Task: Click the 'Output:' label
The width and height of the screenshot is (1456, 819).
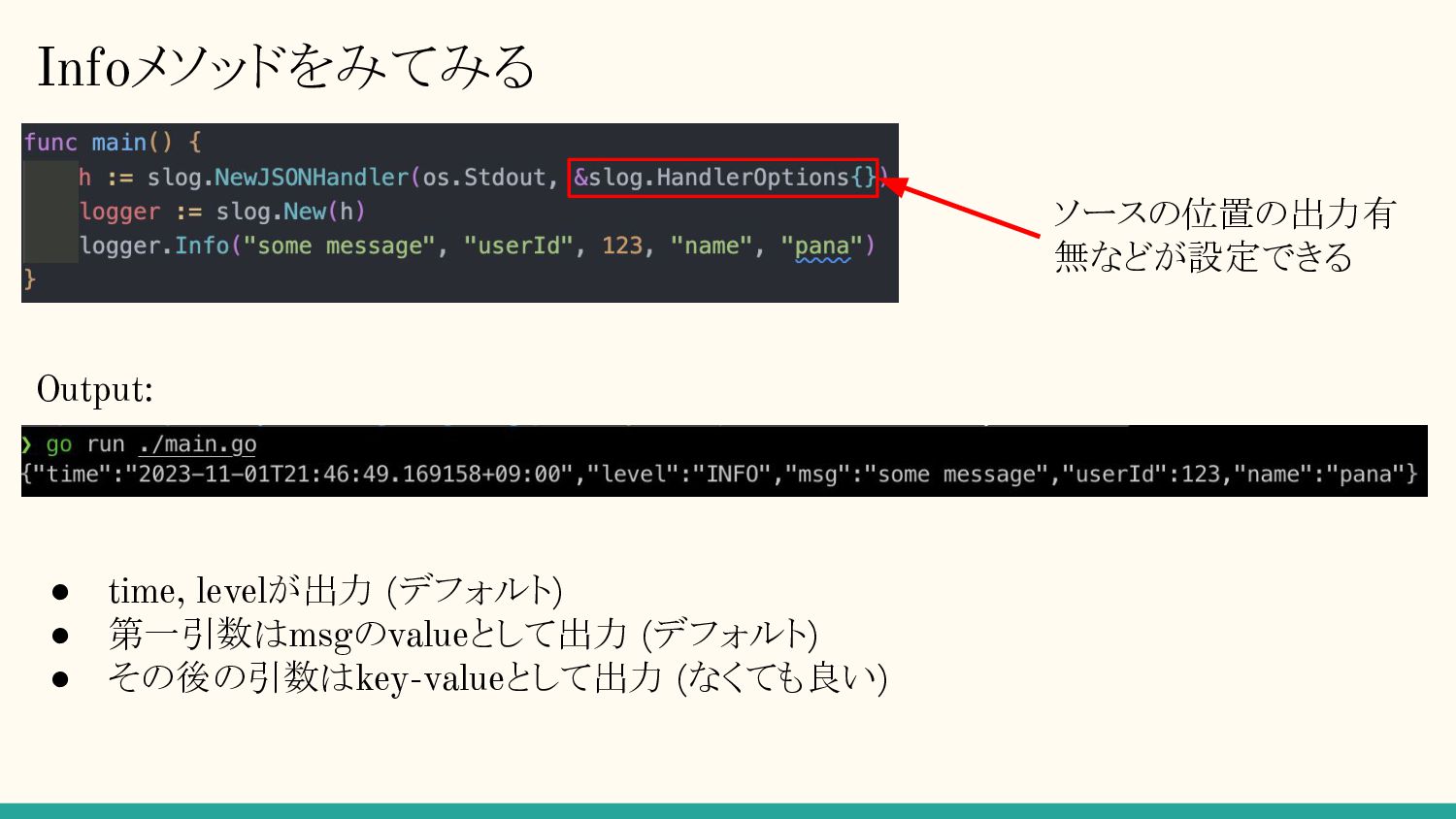Action: [x=95, y=389]
